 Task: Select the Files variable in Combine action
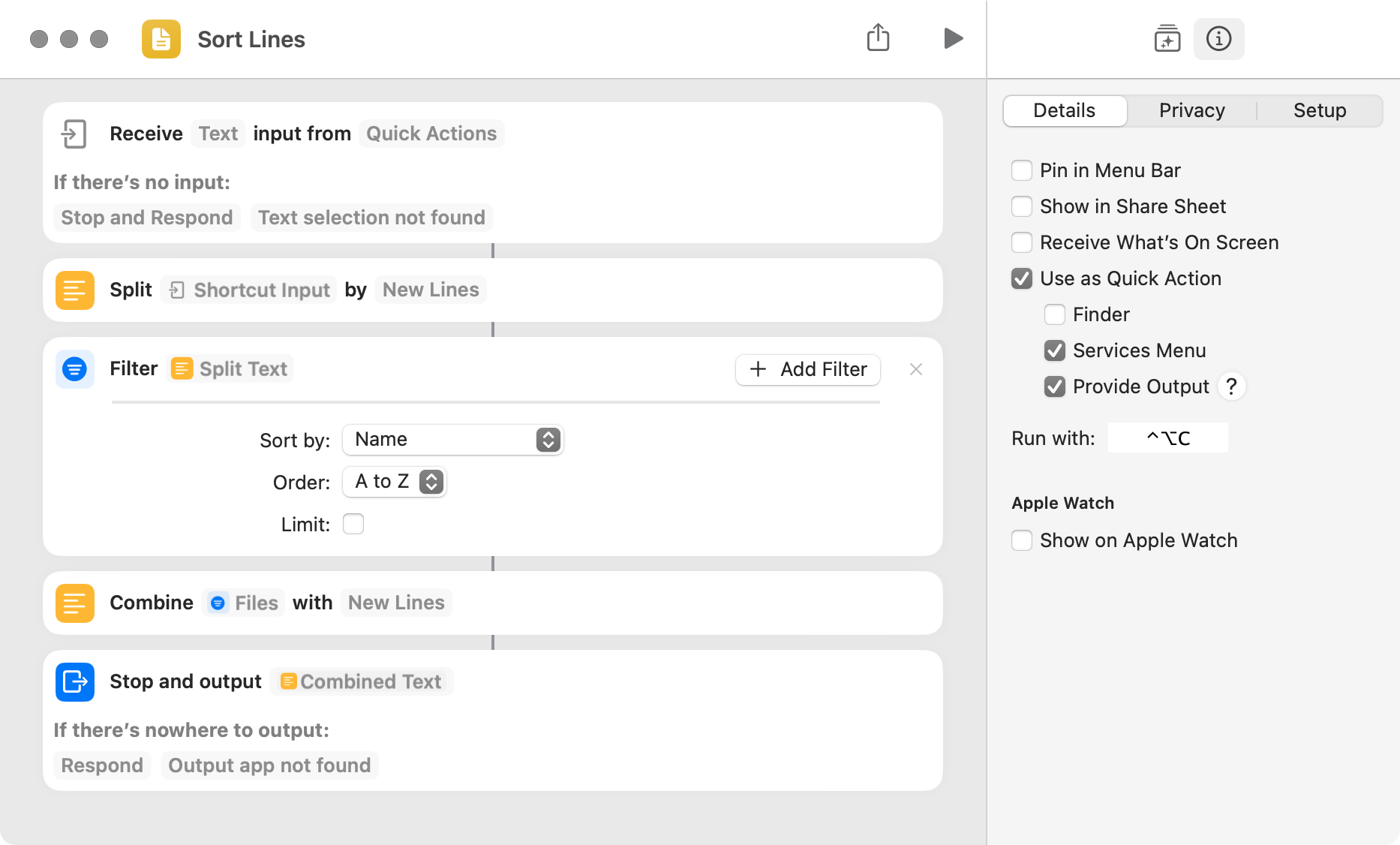pos(243,603)
